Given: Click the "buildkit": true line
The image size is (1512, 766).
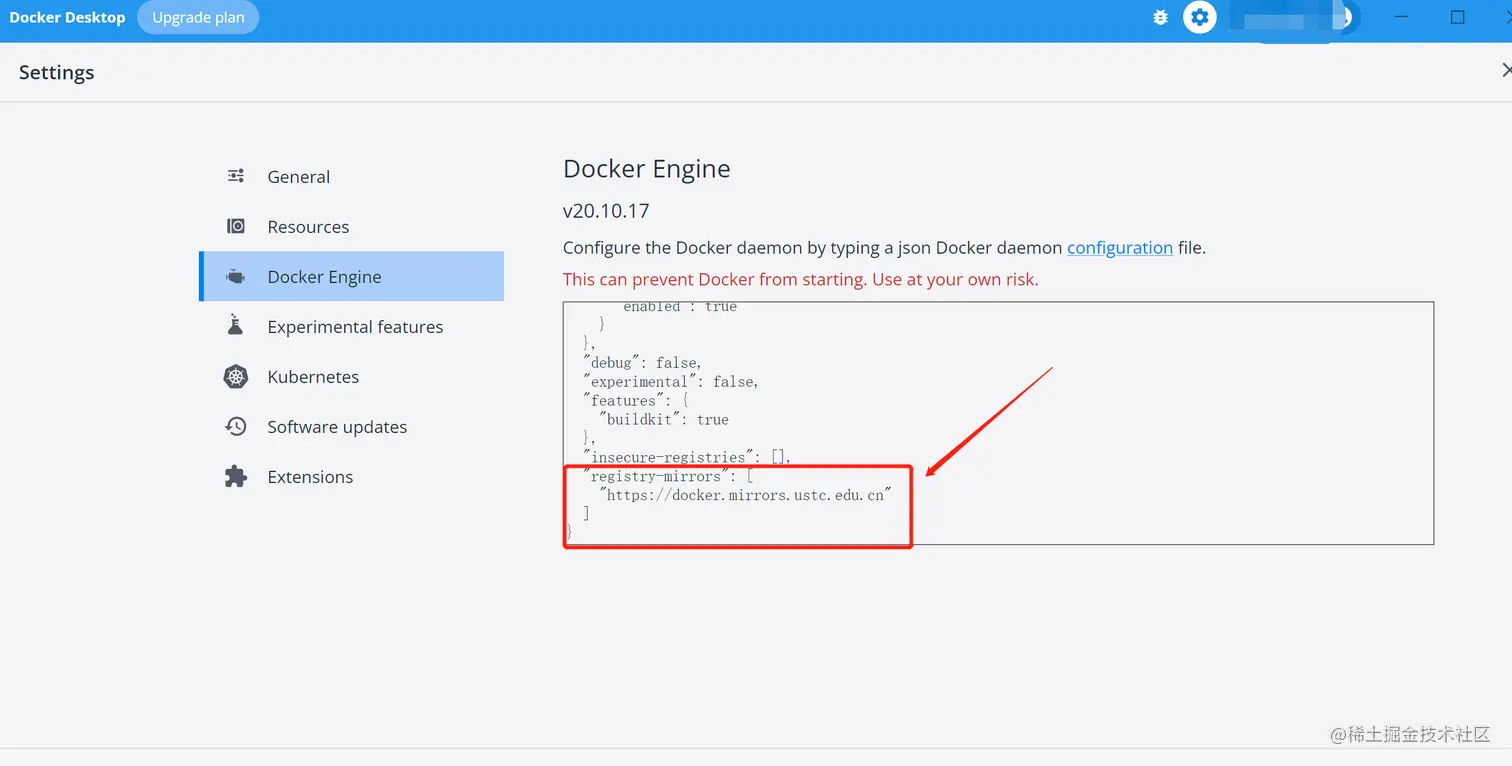Looking at the screenshot, I should pos(664,419).
